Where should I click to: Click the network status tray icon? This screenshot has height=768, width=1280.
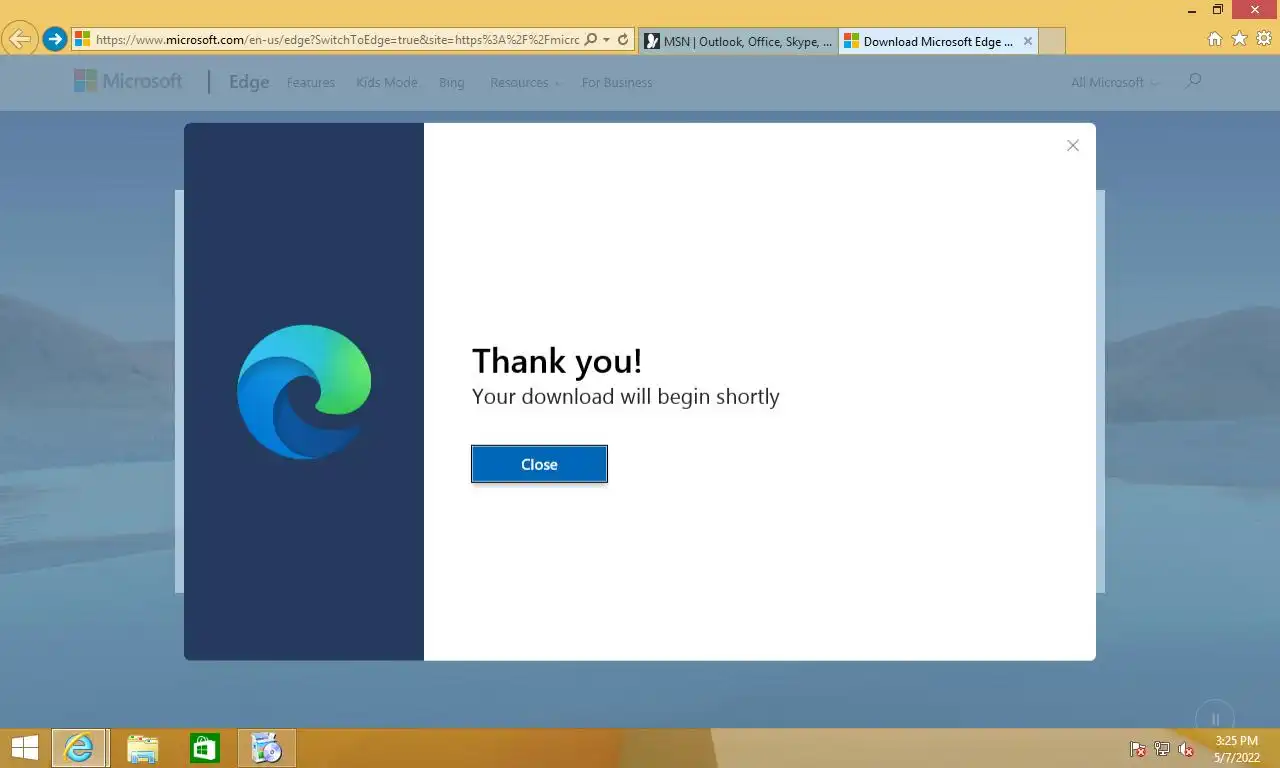coord(1162,749)
